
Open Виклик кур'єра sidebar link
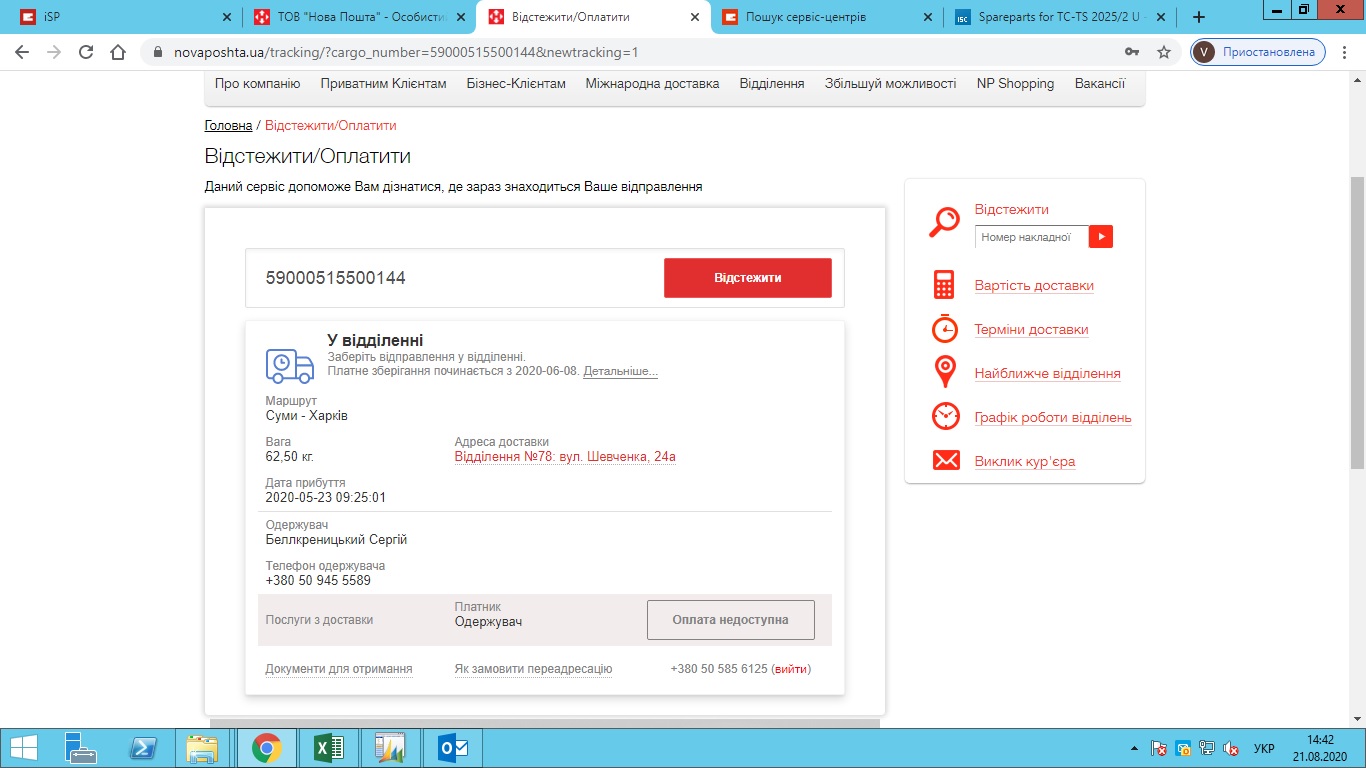(x=1025, y=462)
